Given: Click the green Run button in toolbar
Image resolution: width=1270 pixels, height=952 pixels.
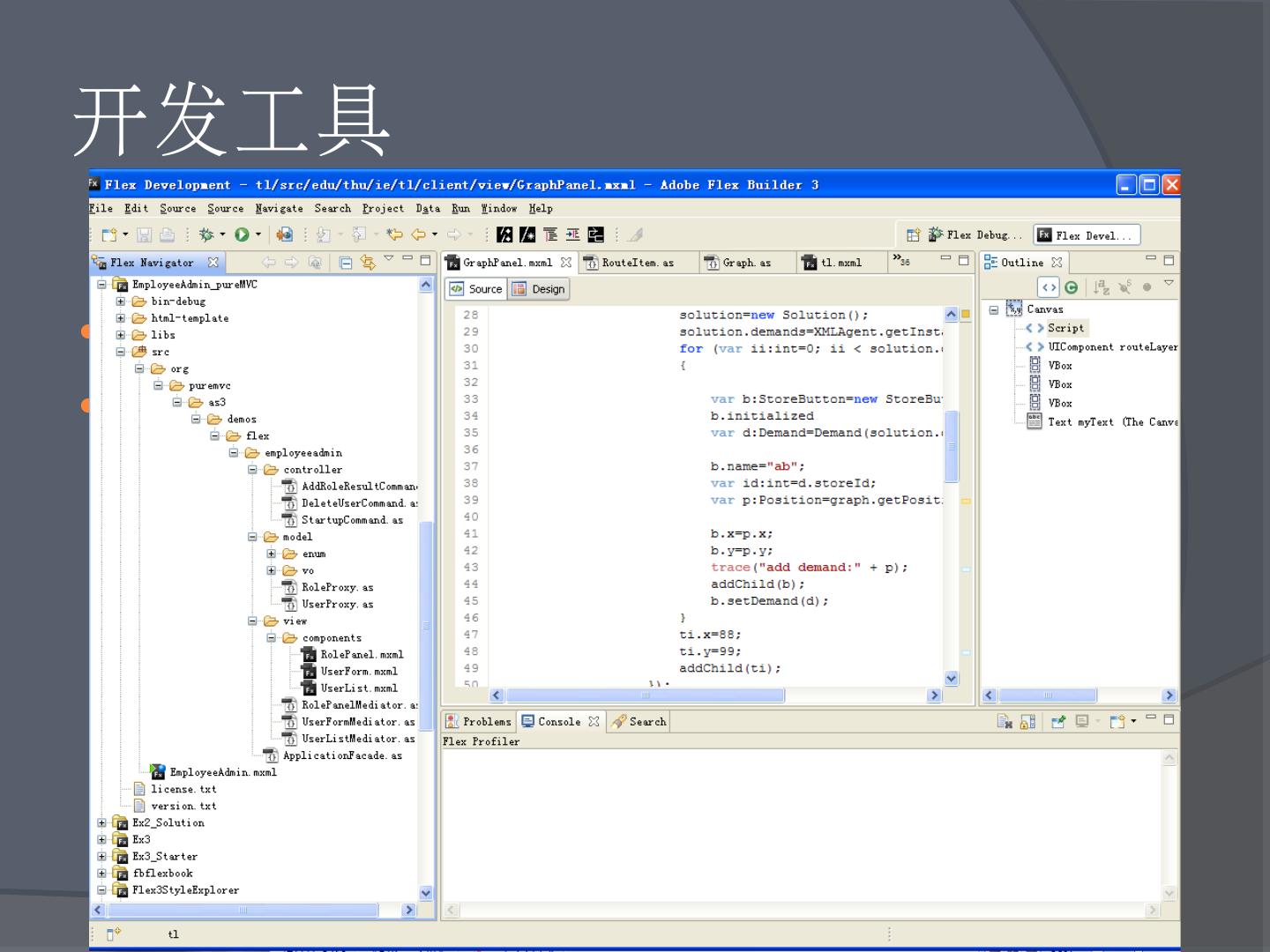Looking at the screenshot, I should coord(241,234).
